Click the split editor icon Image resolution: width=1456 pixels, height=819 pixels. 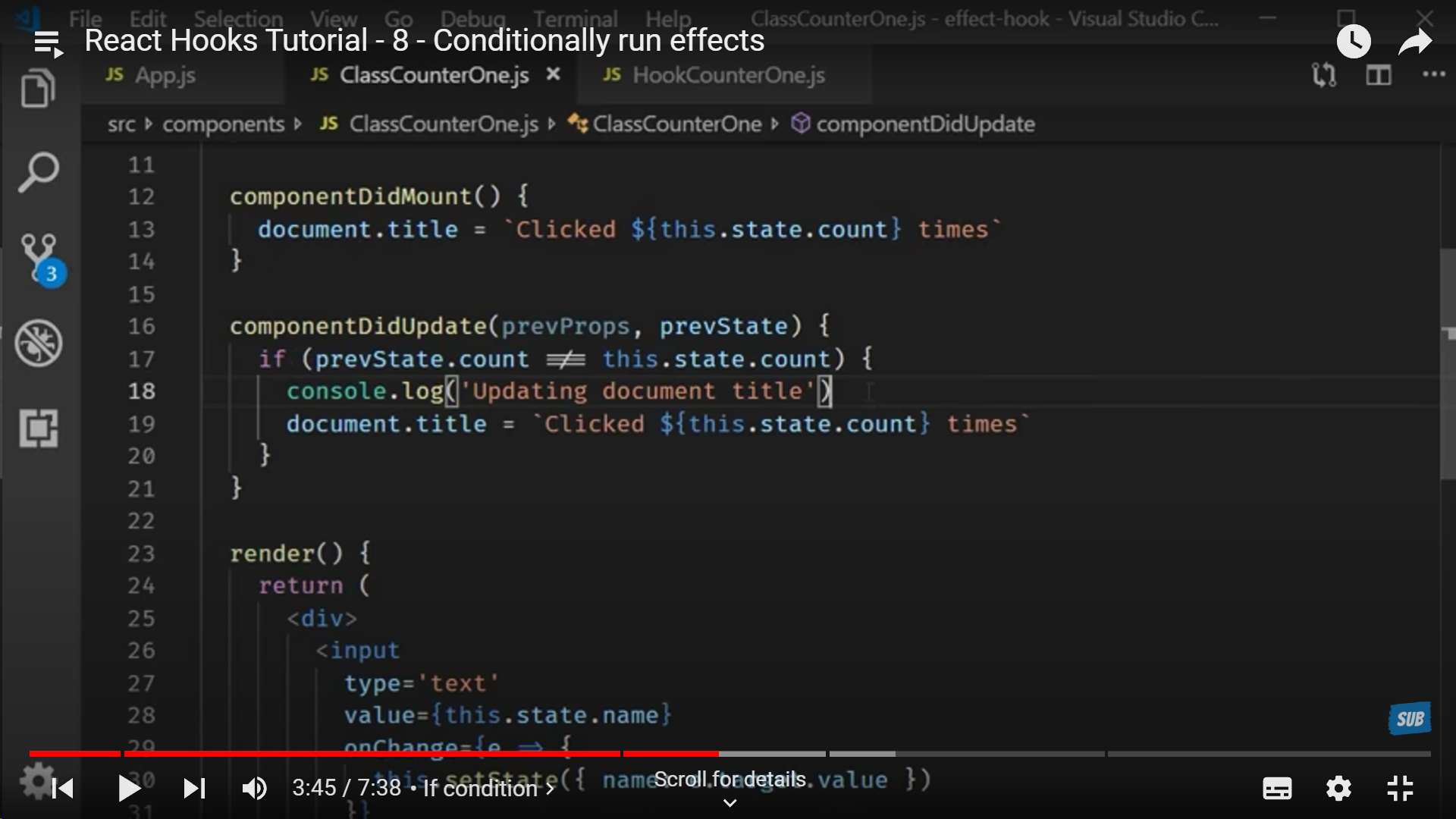click(x=1378, y=75)
